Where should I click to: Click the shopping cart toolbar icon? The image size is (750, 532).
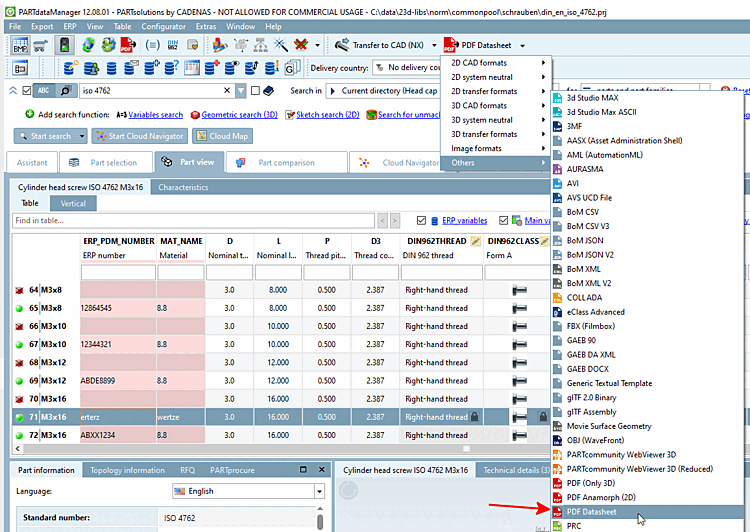pyautogui.click(x=41, y=45)
